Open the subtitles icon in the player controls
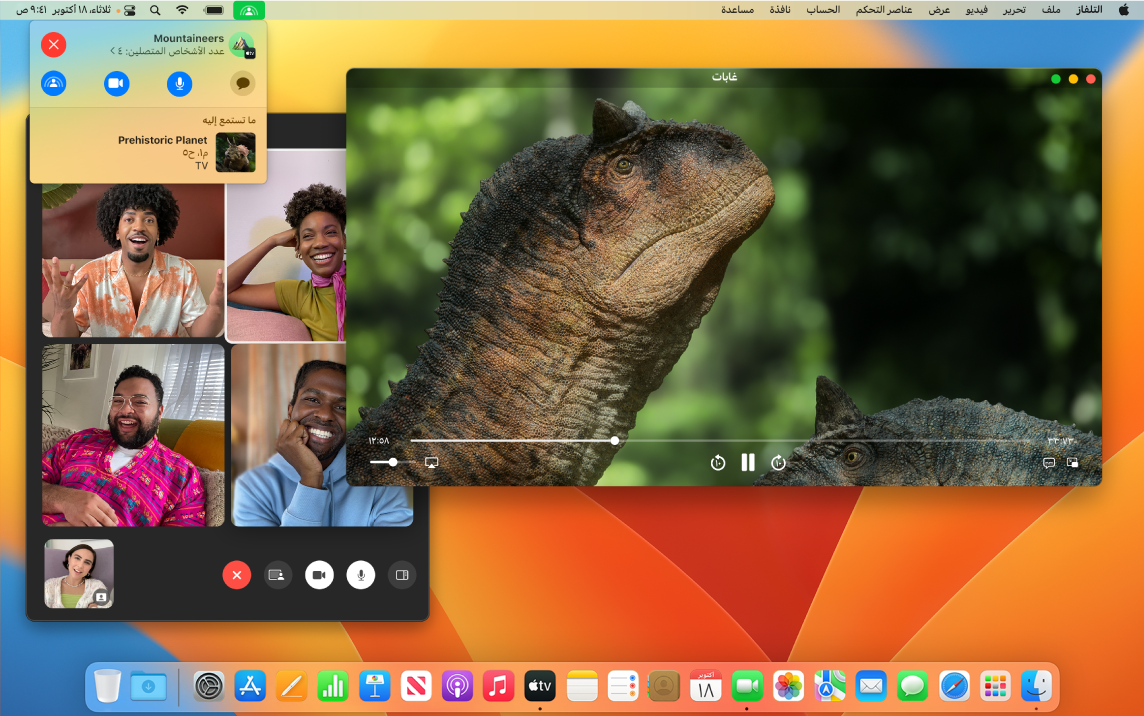The image size is (1144, 716). (1048, 463)
